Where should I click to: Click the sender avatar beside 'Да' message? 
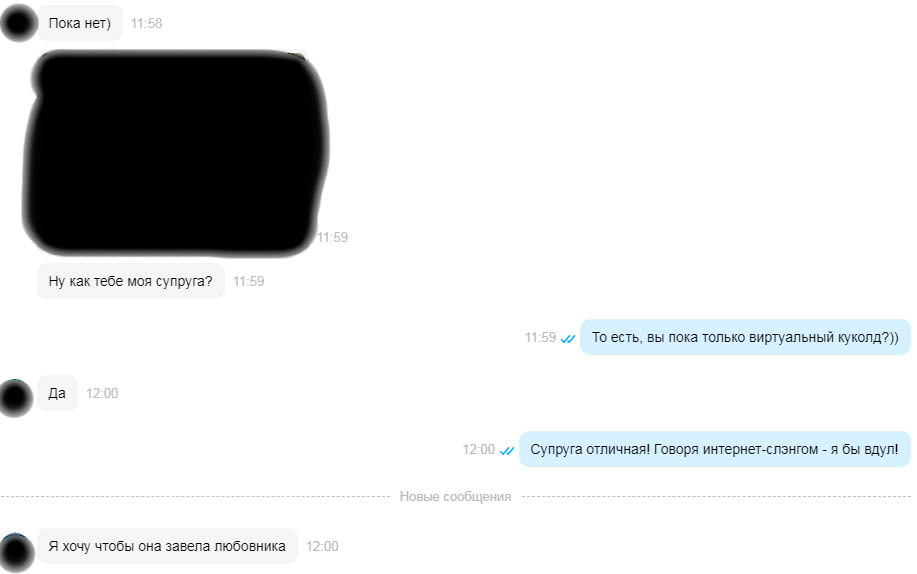[x=16, y=397]
